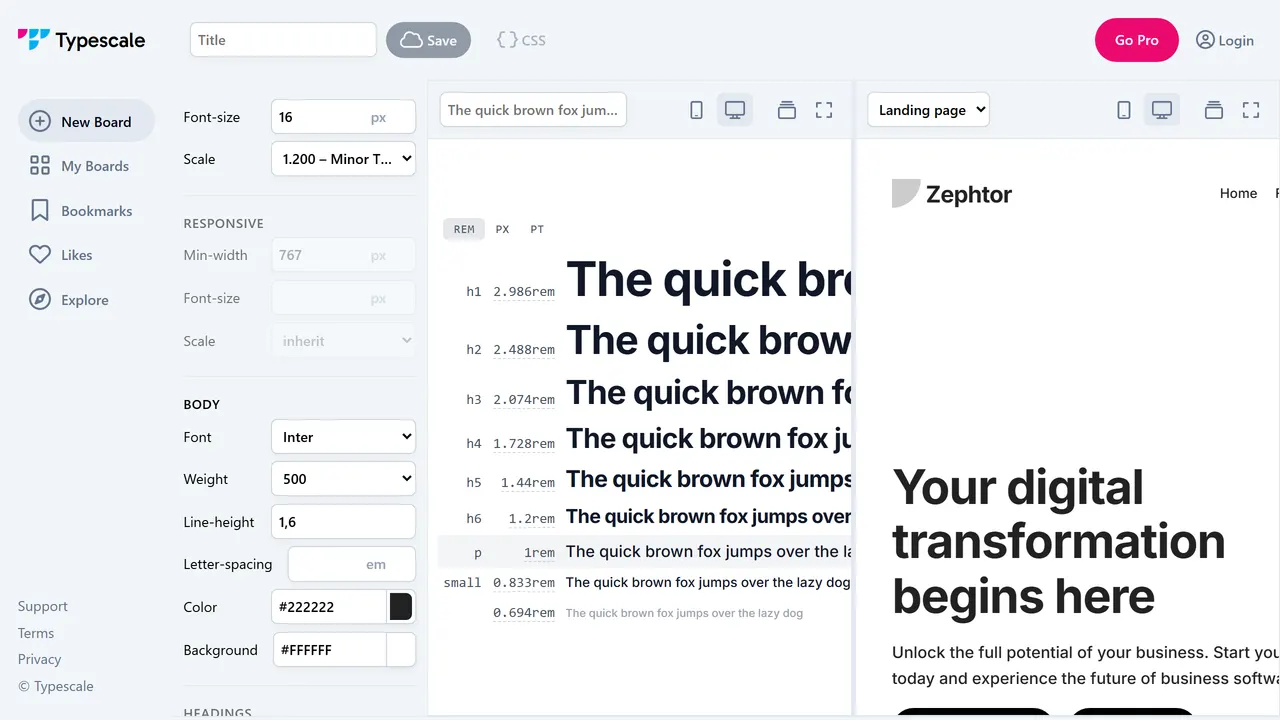
Task: Switch landing page preview to desktop view
Action: tap(1162, 110)
